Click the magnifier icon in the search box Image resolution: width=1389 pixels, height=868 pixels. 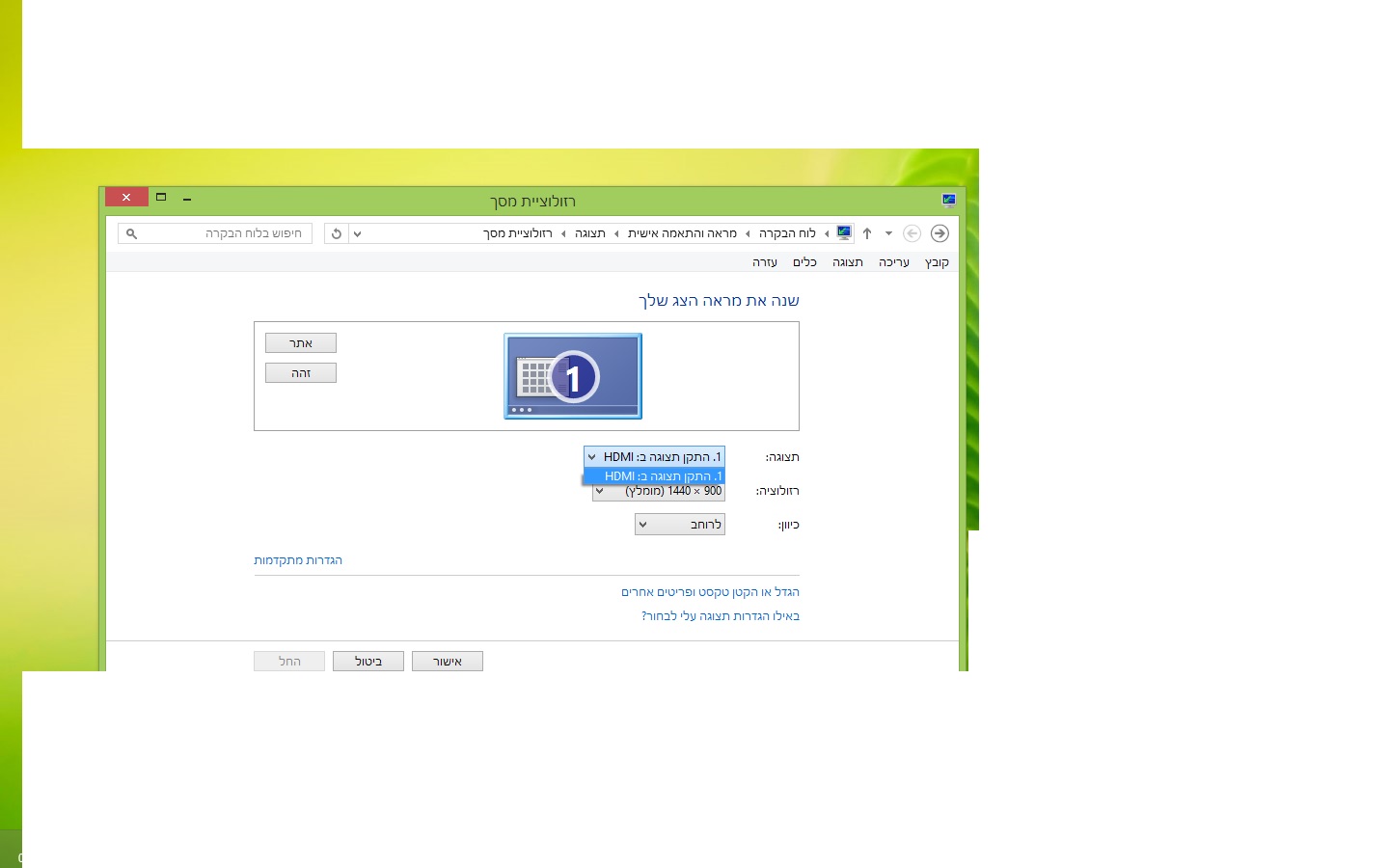coord(132,233)
